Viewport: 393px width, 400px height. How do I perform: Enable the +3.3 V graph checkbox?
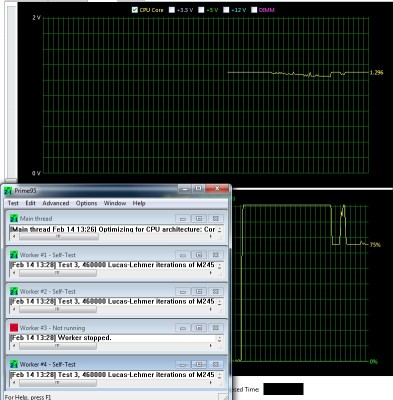(x=172, y=10)
